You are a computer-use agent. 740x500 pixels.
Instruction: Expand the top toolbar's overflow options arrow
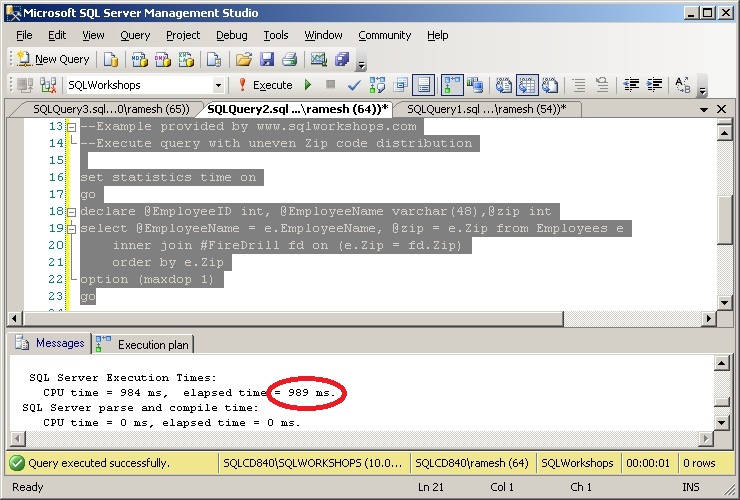click(361, 62)
